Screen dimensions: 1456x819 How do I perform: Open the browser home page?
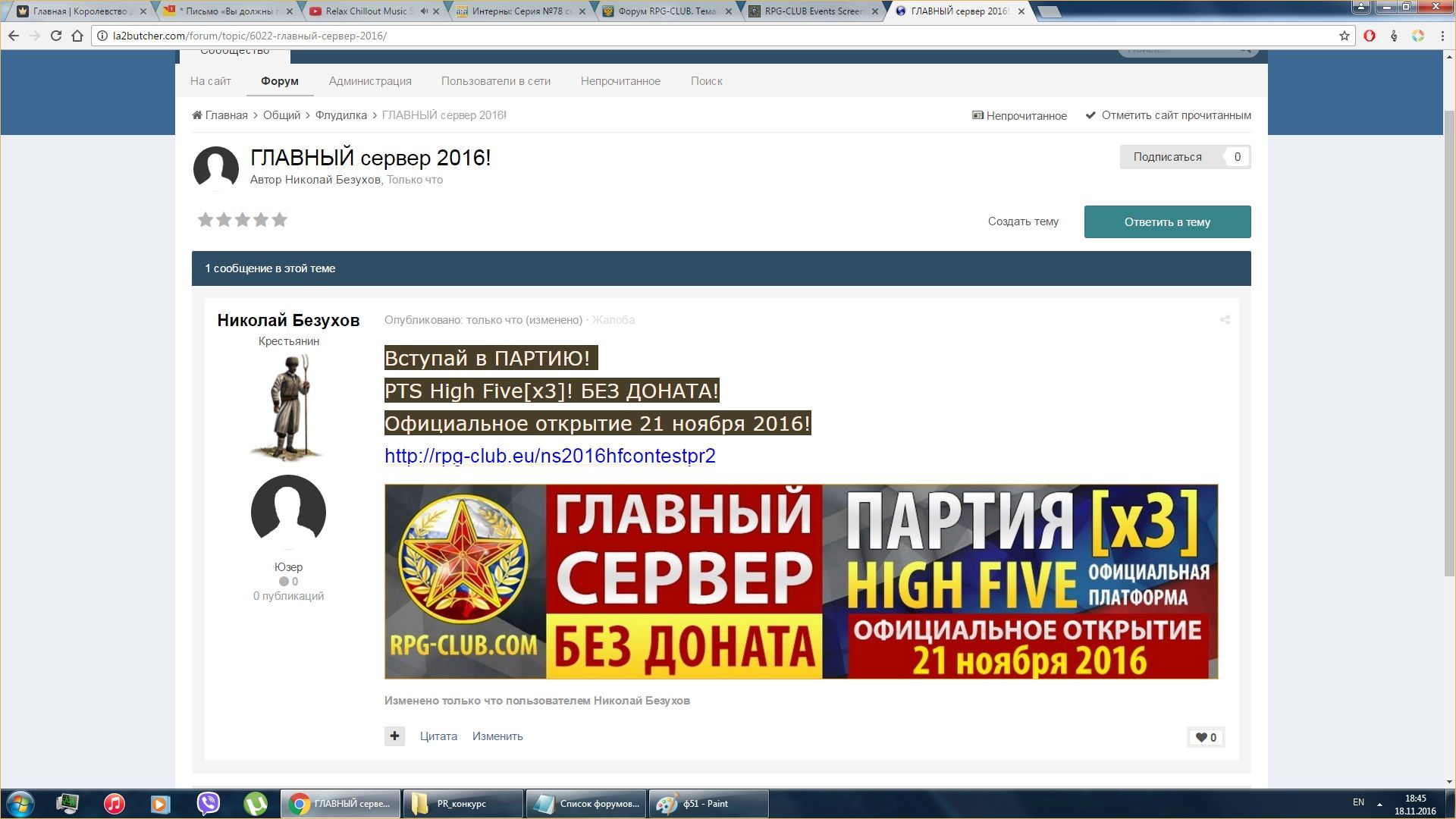(77, 36)
